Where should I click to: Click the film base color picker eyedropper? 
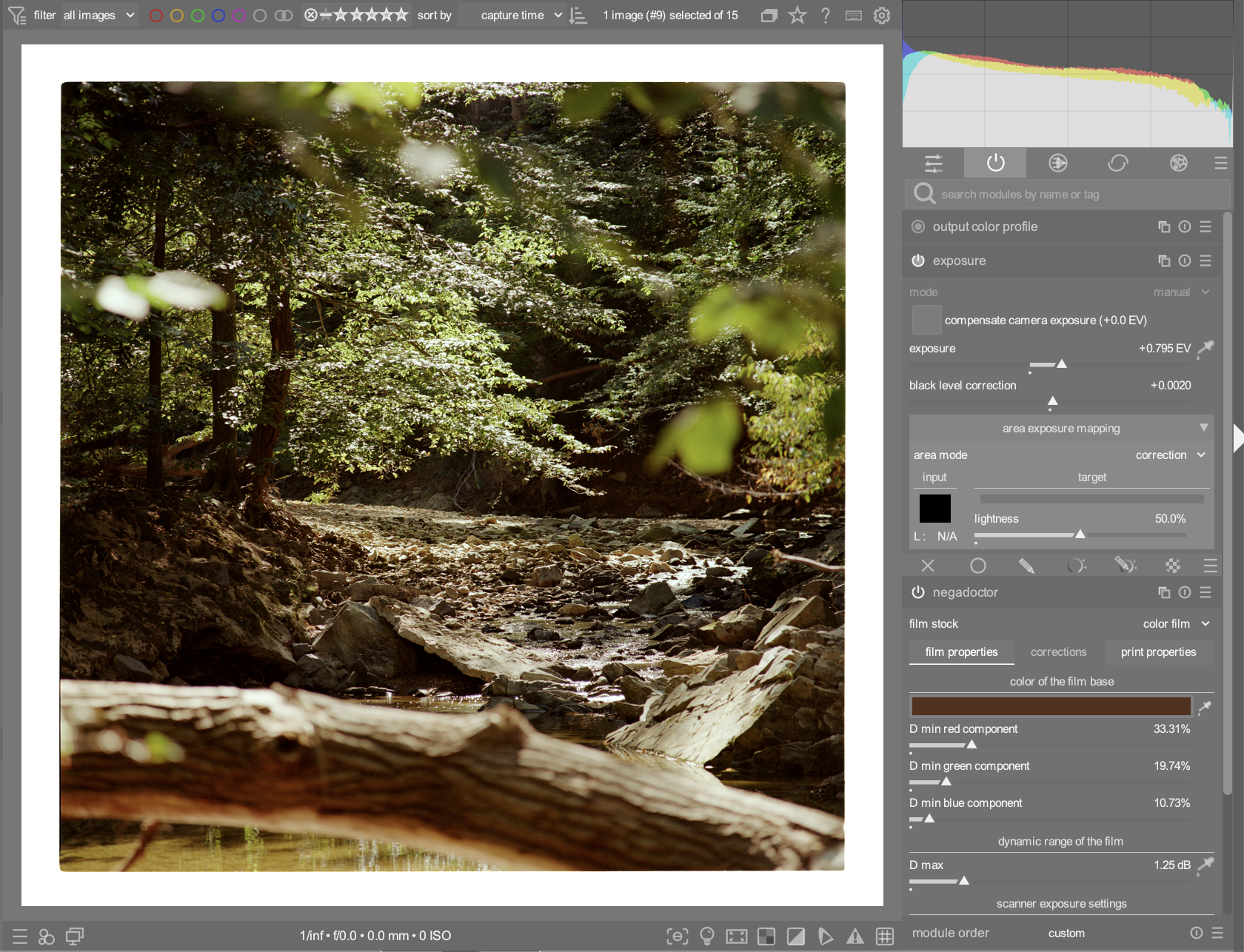point(1205,707)
